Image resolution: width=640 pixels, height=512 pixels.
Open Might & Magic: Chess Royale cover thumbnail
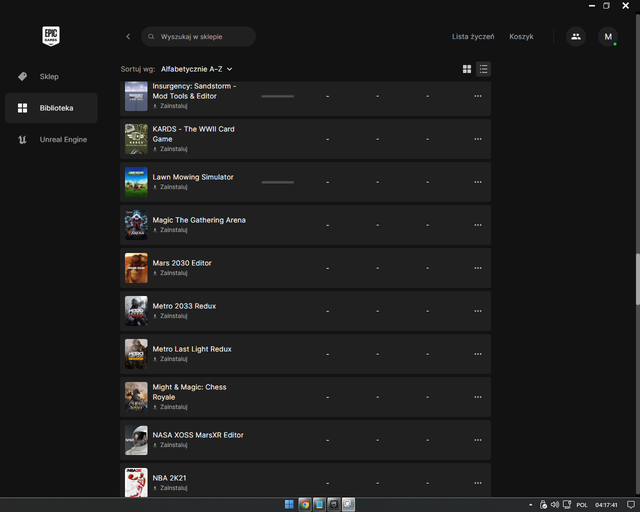coord(136,397)
